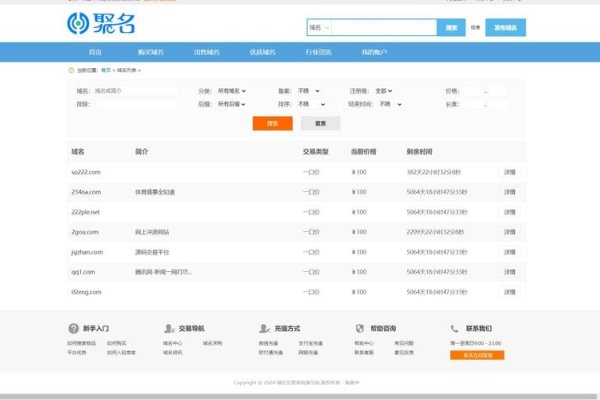
Task: Click the 域名中心 footer link
Action: tap(173, 343)
